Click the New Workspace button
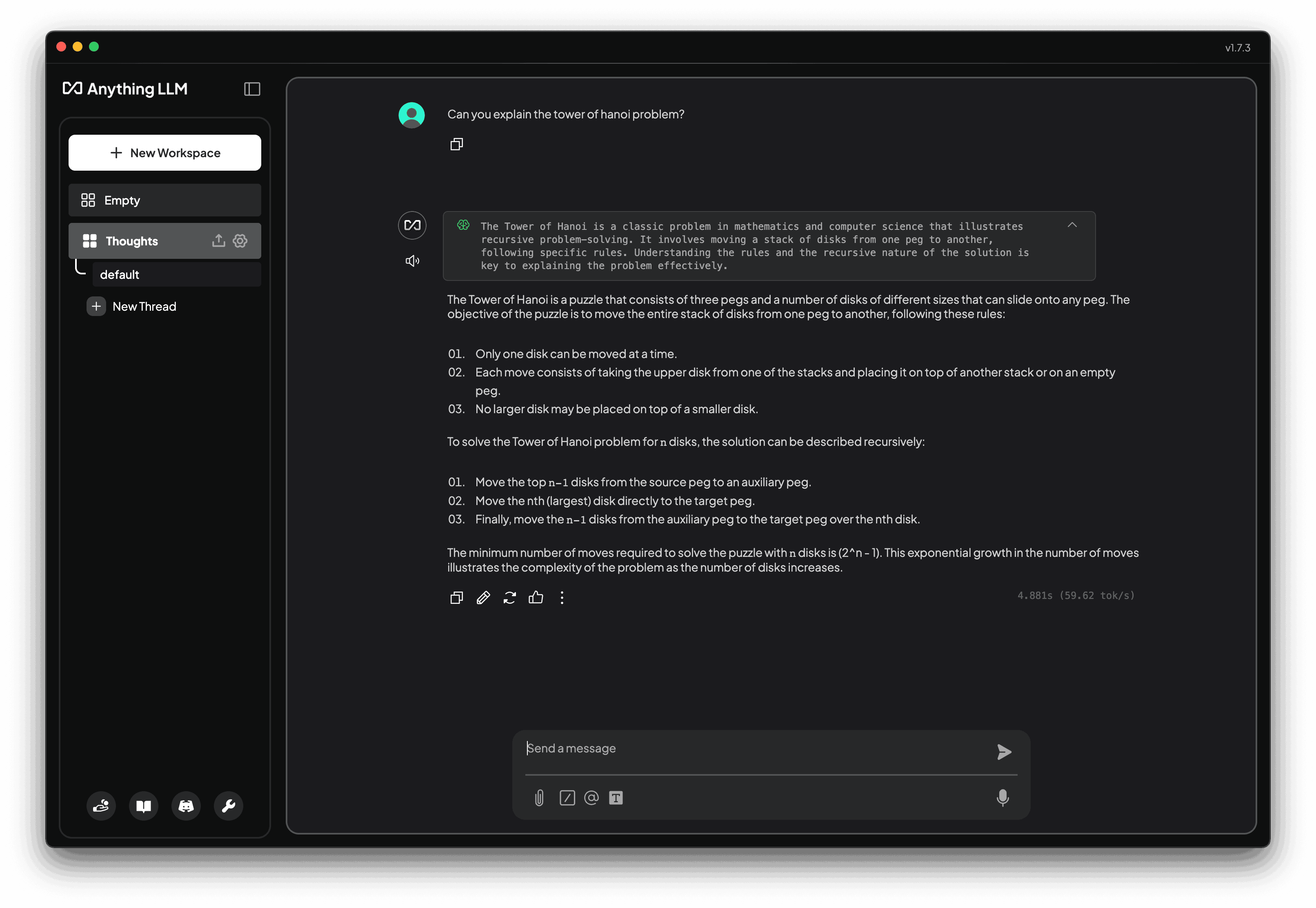 tap(164, 152)
